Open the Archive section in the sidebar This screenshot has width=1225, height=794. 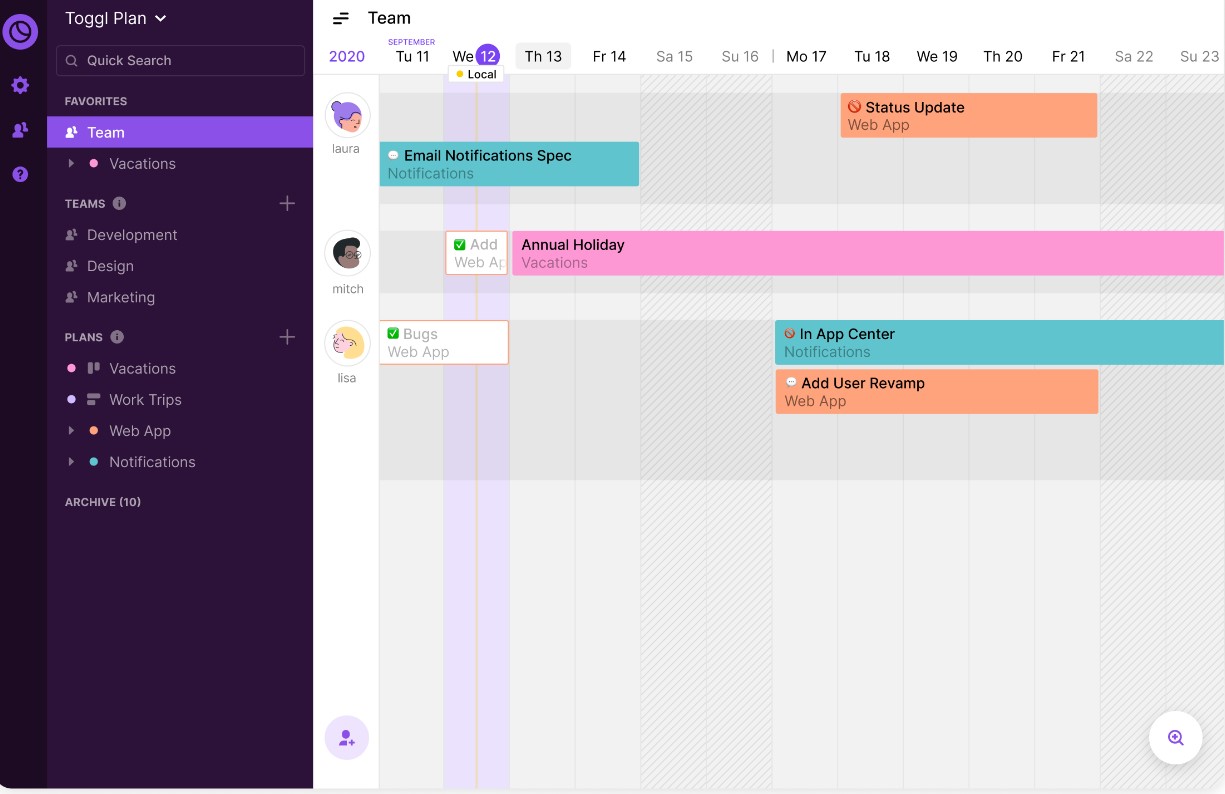coord(103,501)
